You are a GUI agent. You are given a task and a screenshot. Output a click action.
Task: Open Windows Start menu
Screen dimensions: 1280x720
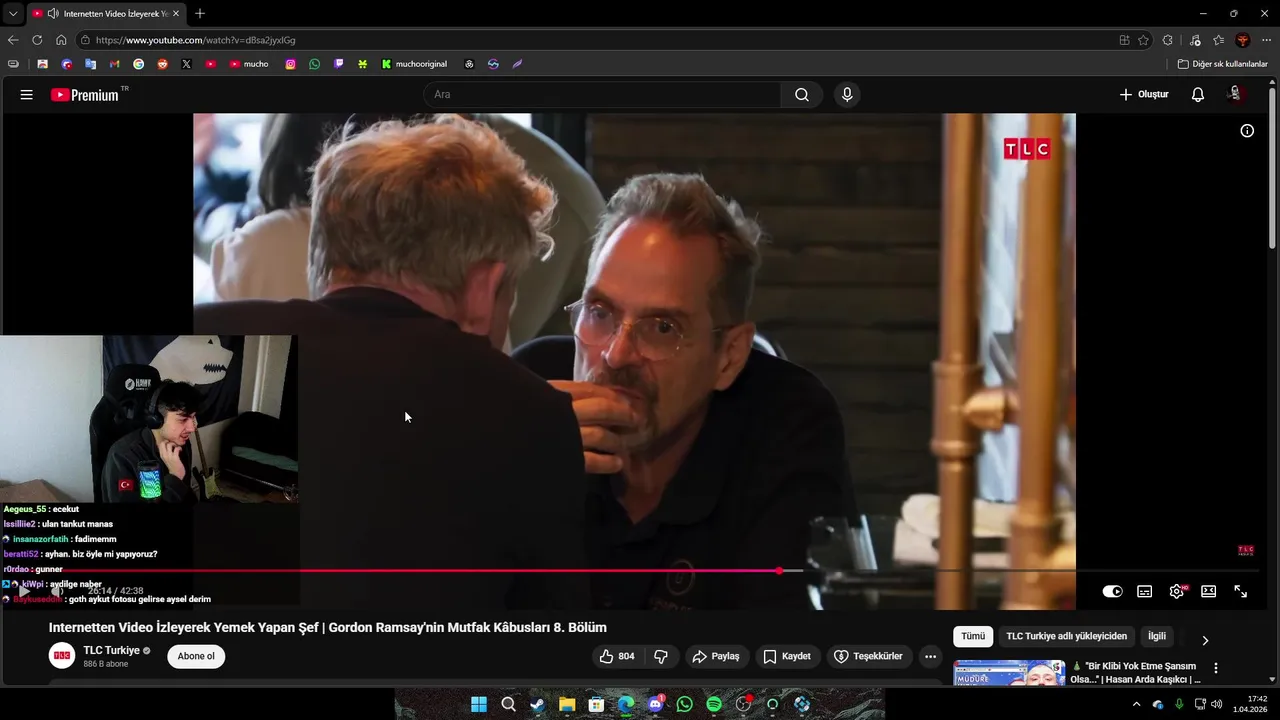coord(479,704)
